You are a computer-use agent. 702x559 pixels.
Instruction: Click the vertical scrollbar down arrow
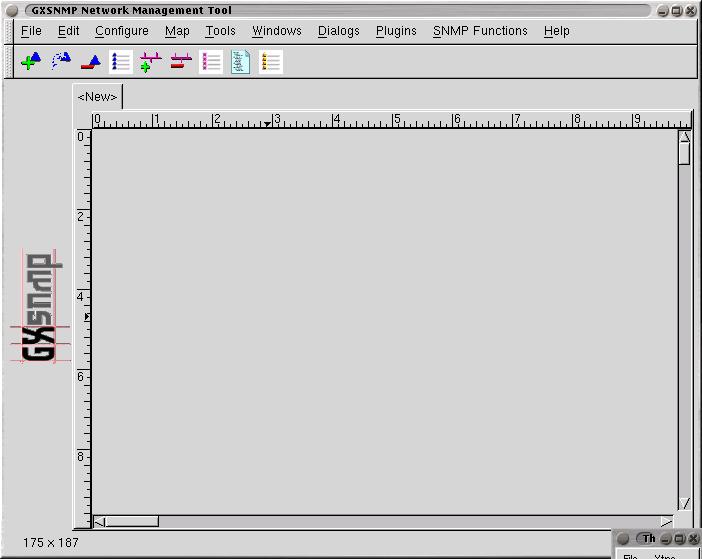(x=685, y=504)
